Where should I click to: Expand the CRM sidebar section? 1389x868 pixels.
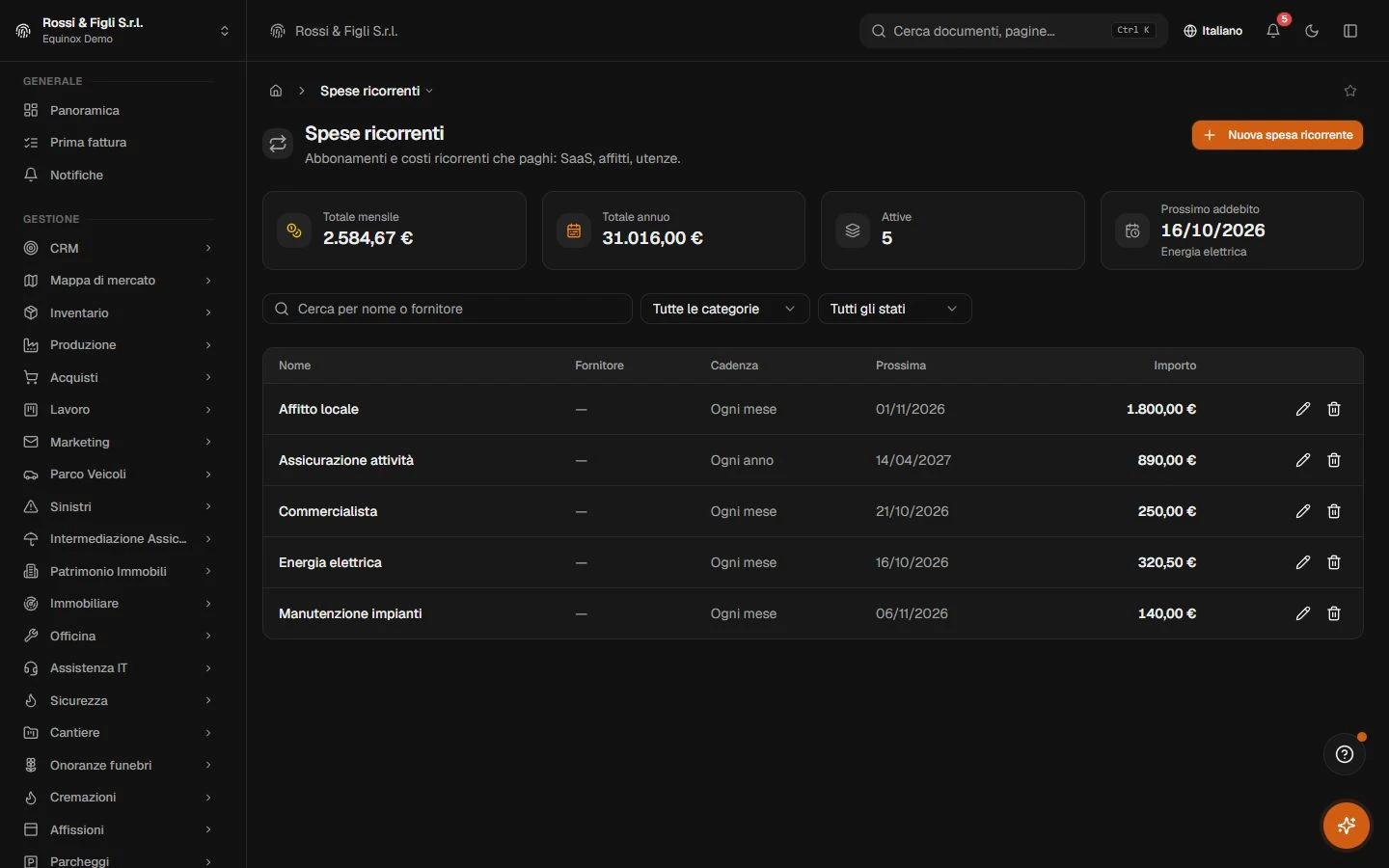(118, 248)
